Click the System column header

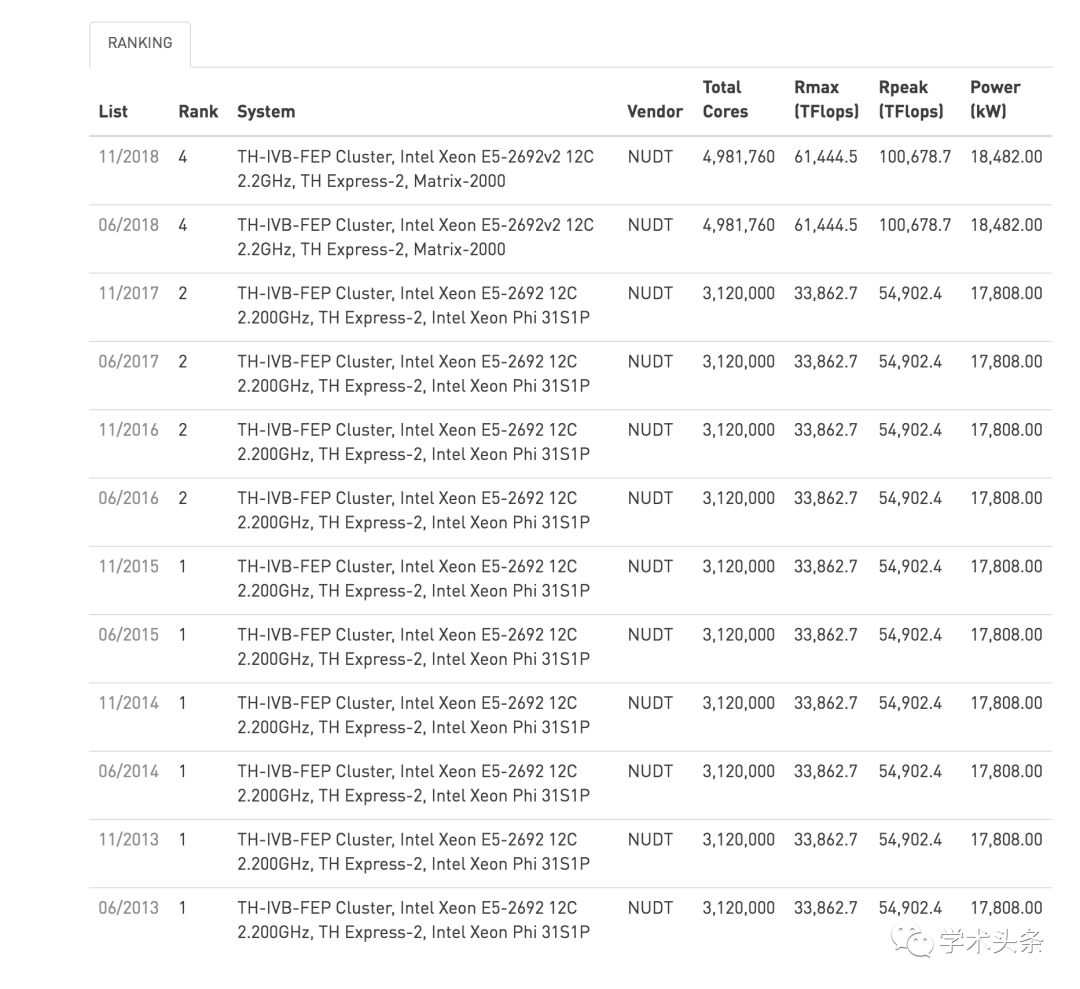(x=266, y=112)
